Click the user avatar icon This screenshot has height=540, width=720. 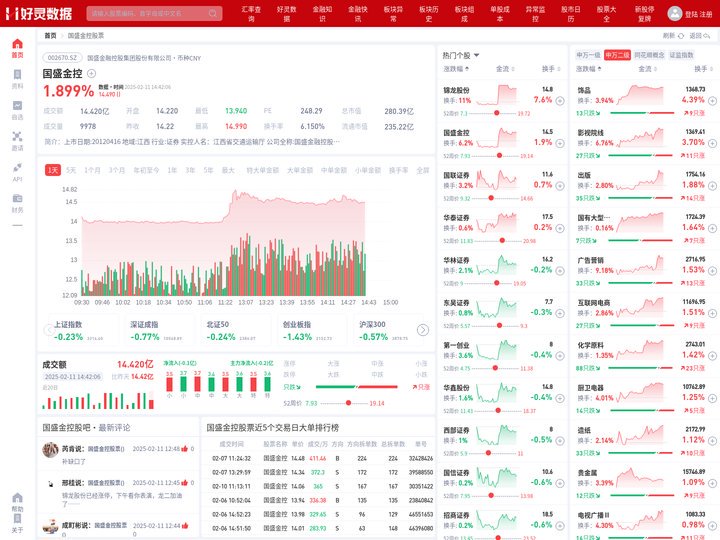click(675, 13)
